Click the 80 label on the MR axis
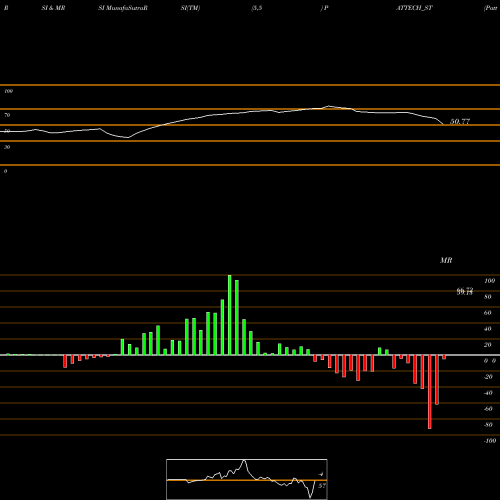This screenshot has height=500, width=500. click(488, 297)
